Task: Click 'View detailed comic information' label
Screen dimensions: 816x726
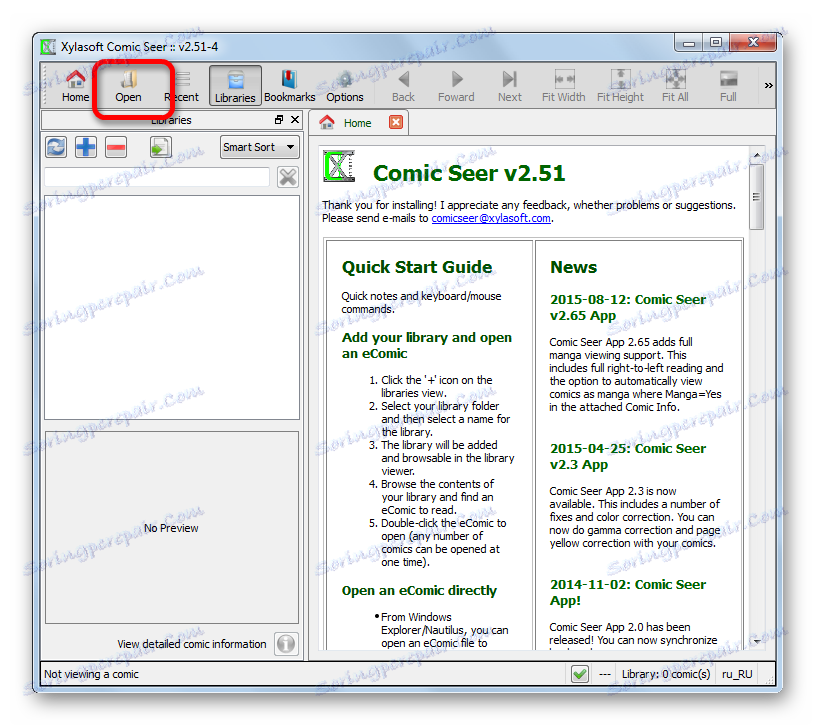Action: [x=192, y=644]
